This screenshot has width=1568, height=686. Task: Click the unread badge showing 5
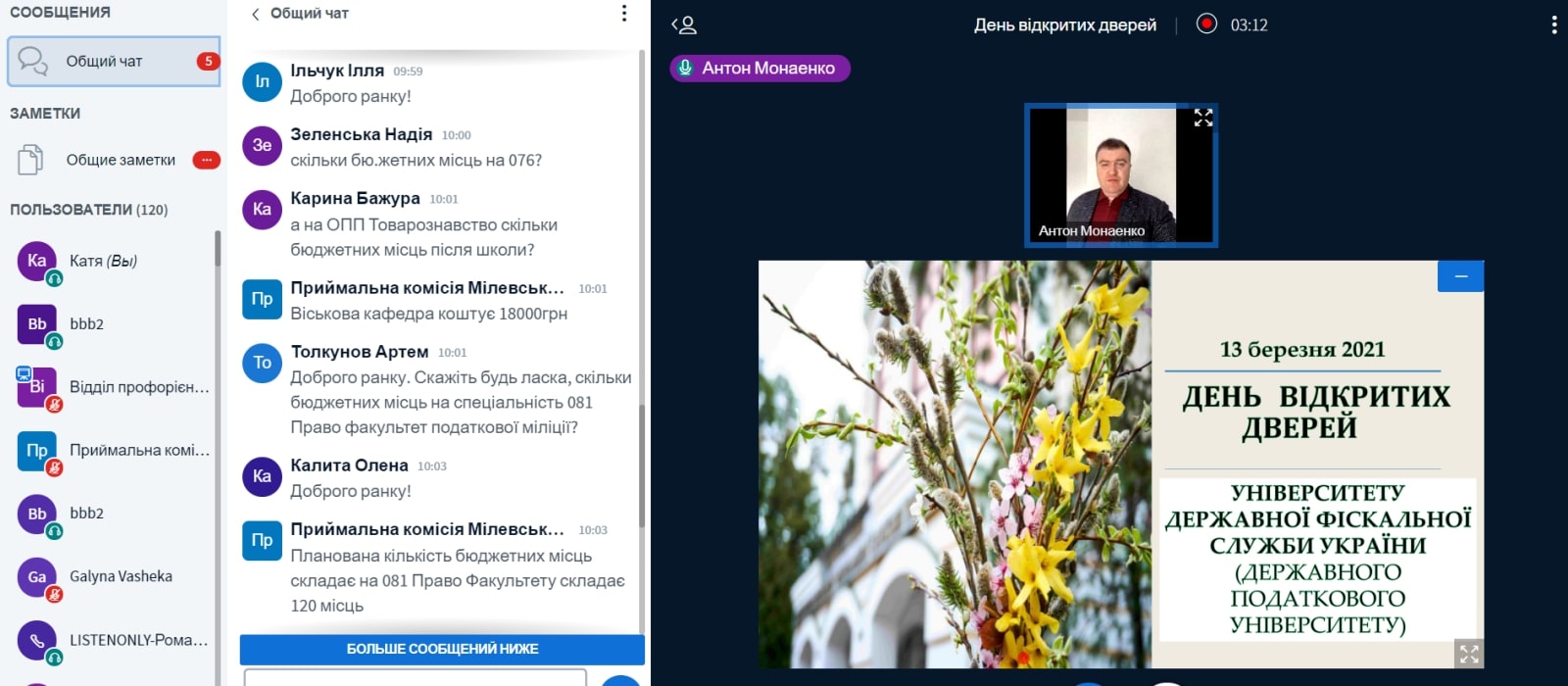[208, 61]
